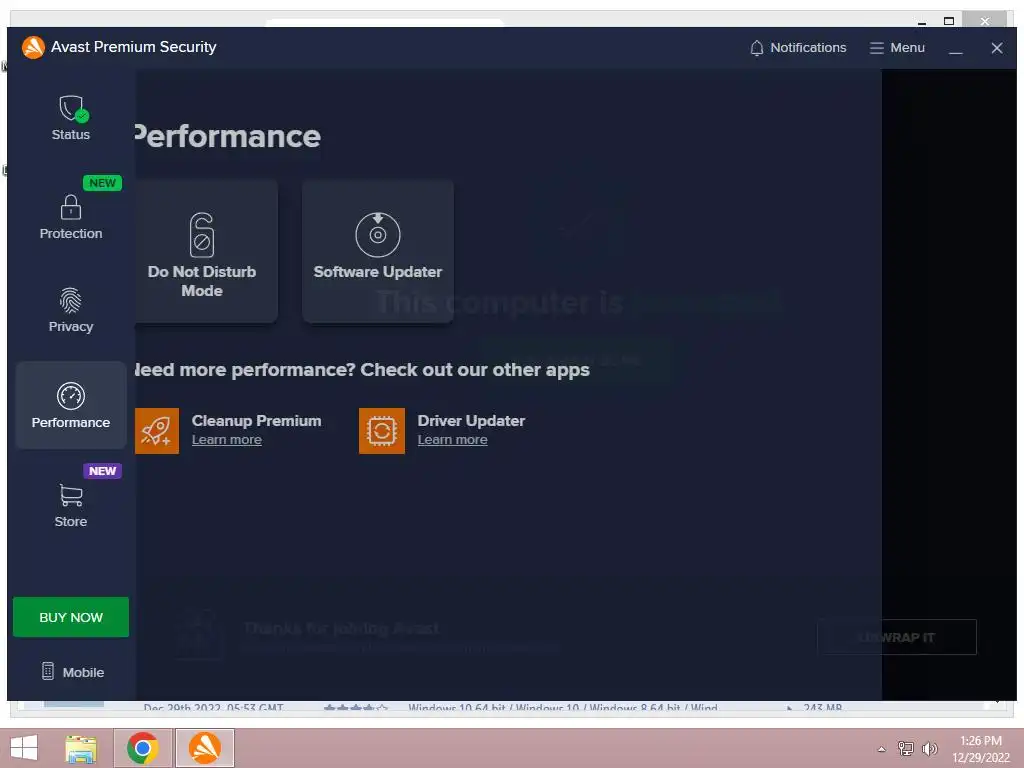Open File Explorer from the taskbar
1024x768 pixels.
[x=81, y=748]
